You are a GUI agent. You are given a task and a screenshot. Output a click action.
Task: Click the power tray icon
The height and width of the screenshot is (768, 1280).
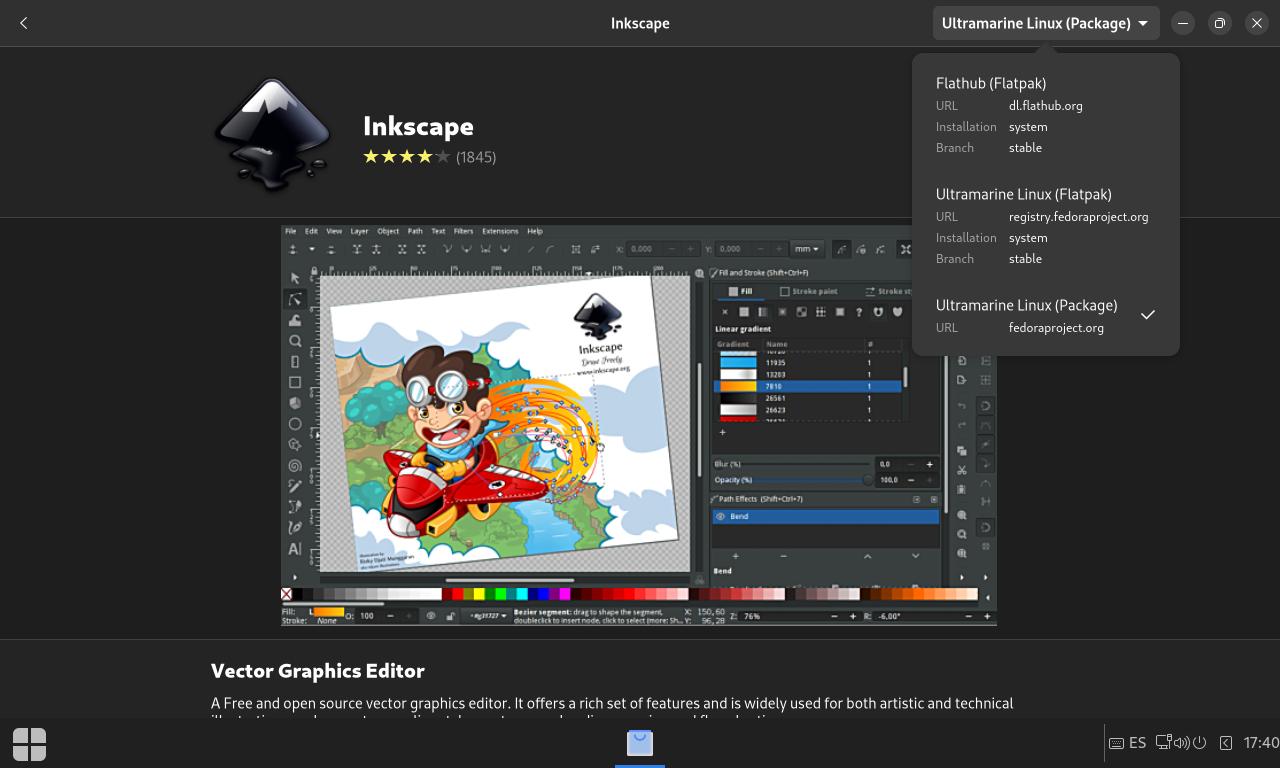[x=1199, y=743]
